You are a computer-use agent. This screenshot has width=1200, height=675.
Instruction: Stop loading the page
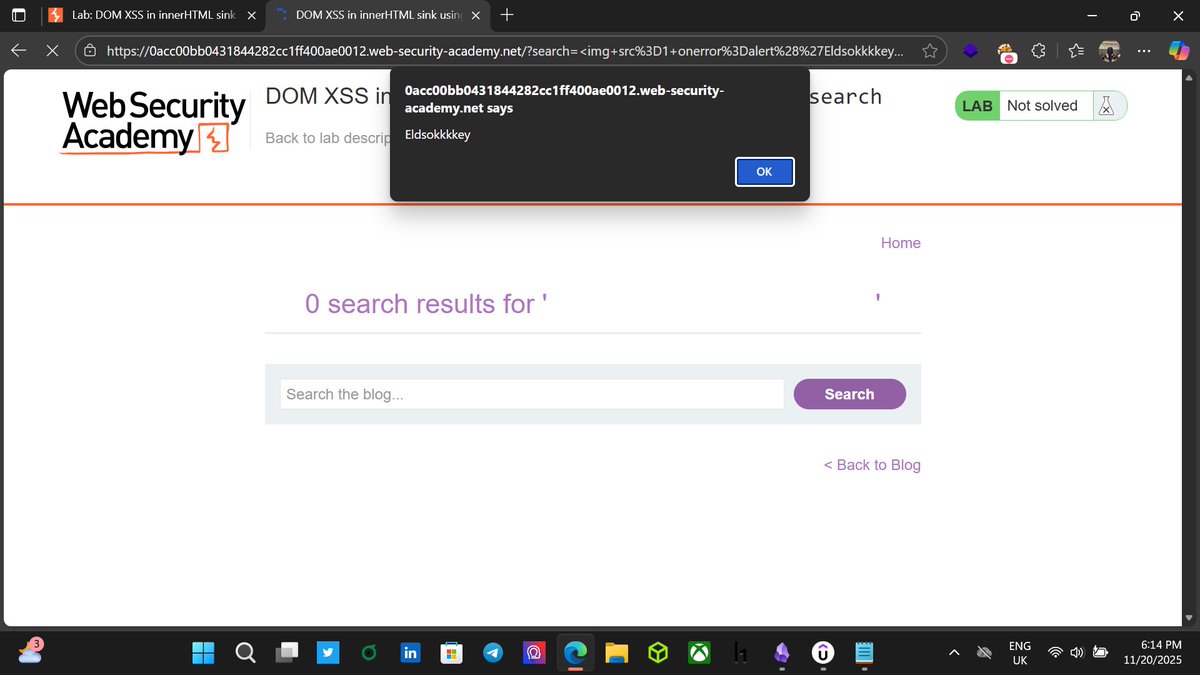52,51
